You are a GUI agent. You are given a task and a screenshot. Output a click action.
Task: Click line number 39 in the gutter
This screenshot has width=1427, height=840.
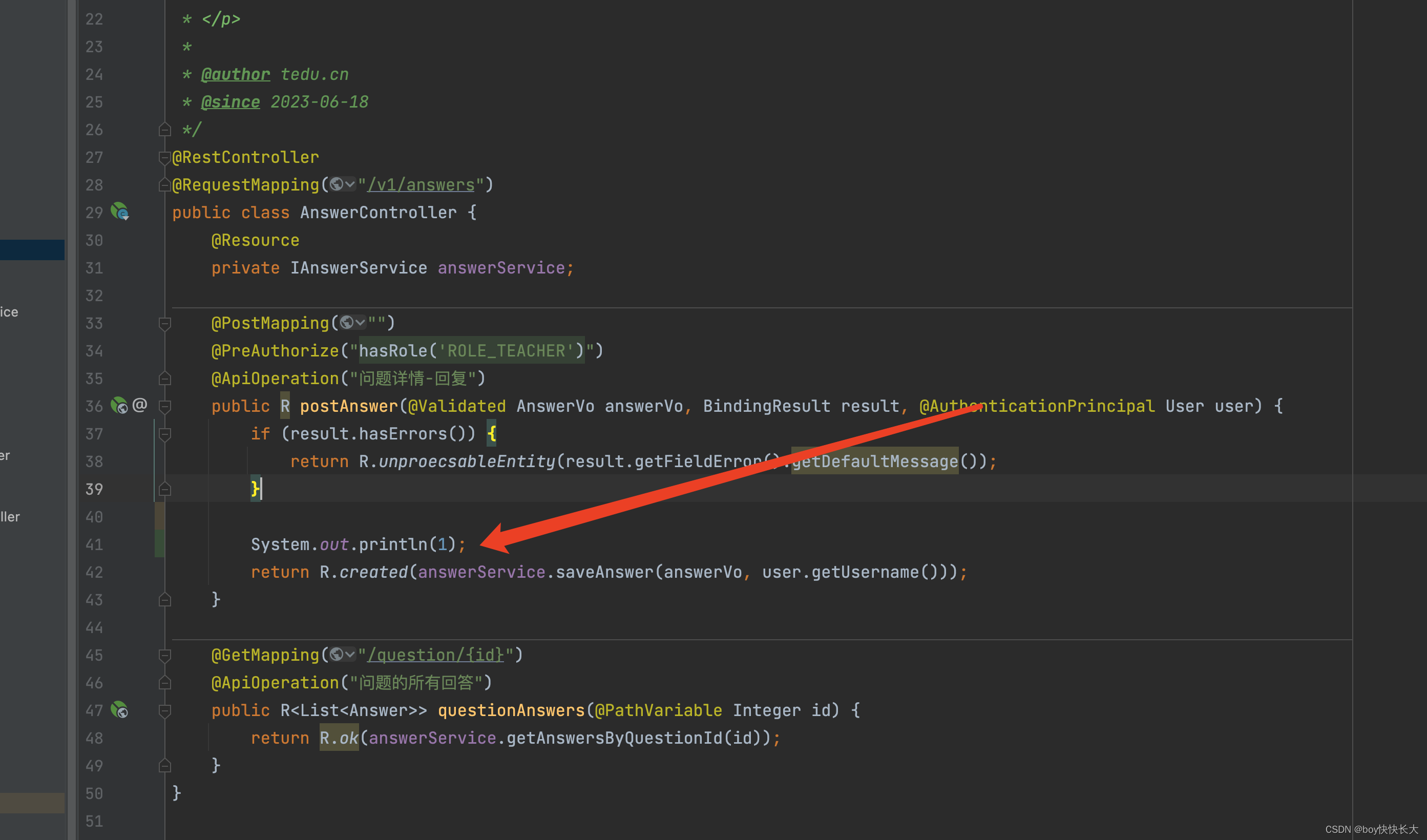pos(94,489)
